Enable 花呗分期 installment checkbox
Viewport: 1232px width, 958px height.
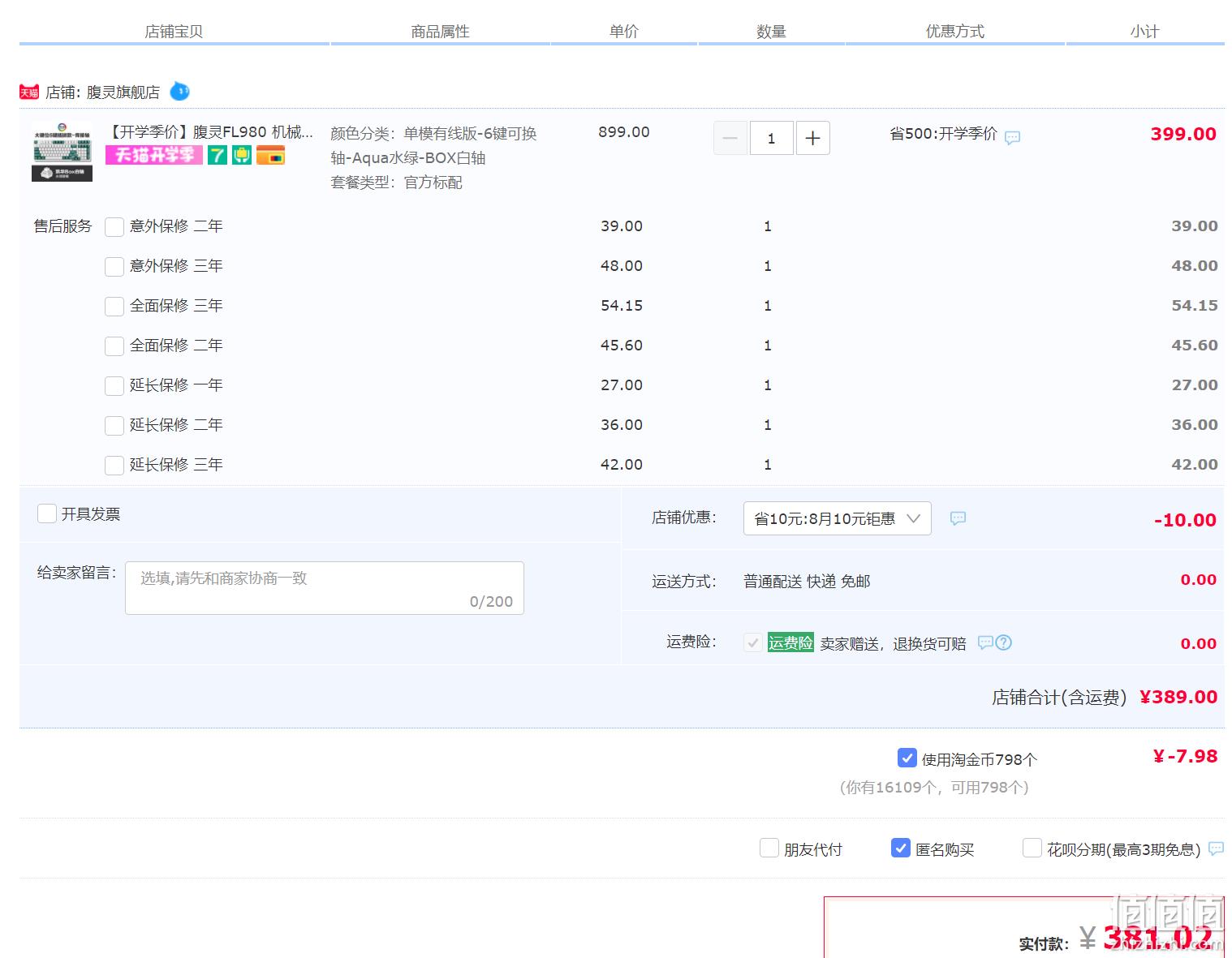pyautogui.click(x=1032, y=848)
